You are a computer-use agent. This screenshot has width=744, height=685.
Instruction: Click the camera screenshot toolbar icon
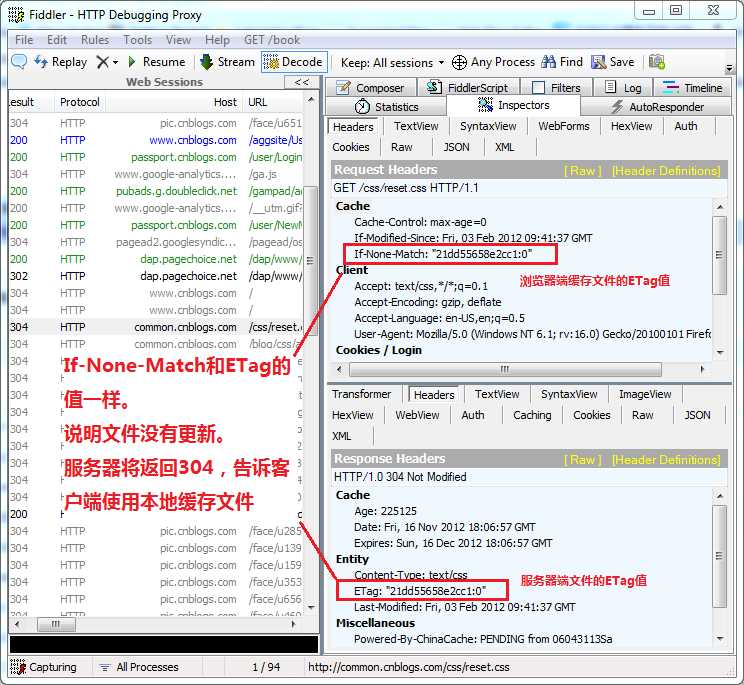pyautogui.click(x=657, y=62)
